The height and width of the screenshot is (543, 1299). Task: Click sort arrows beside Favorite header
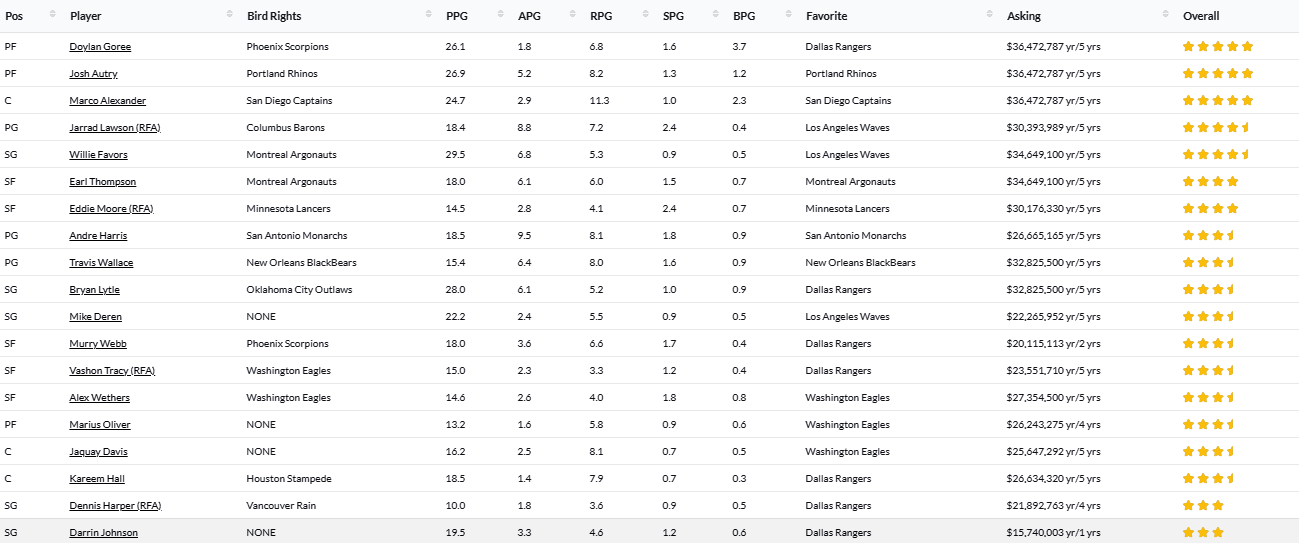[990, 16]
